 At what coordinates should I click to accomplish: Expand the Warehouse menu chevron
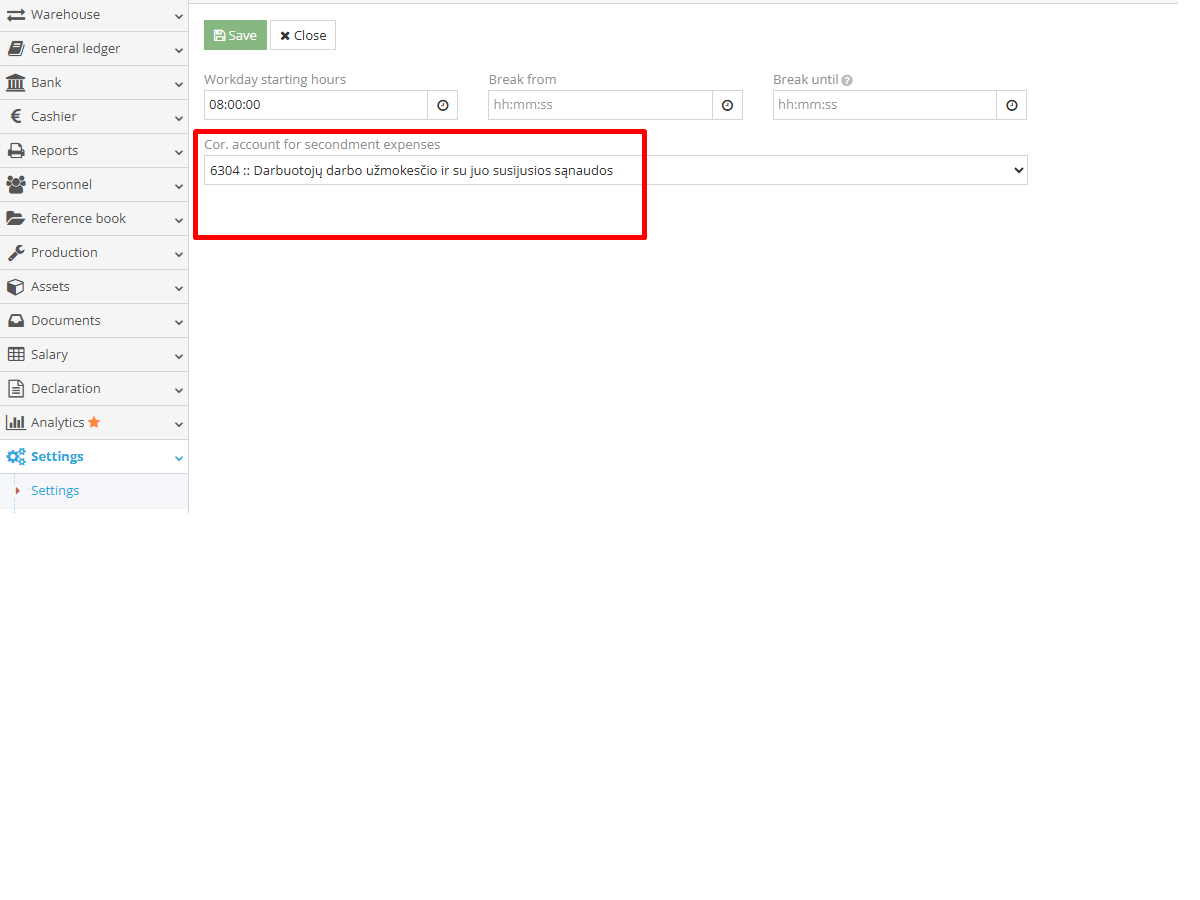coord(178,16)
